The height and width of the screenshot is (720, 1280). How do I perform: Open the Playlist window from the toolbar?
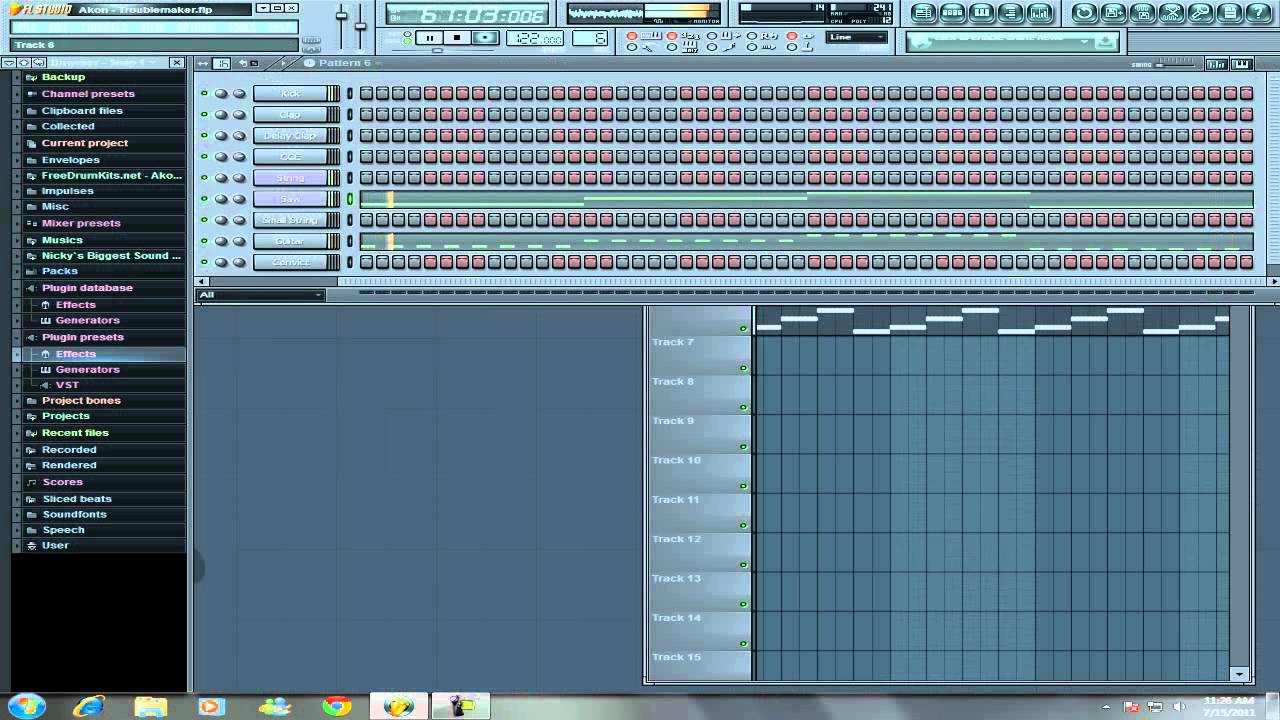(x=924, y=13)
